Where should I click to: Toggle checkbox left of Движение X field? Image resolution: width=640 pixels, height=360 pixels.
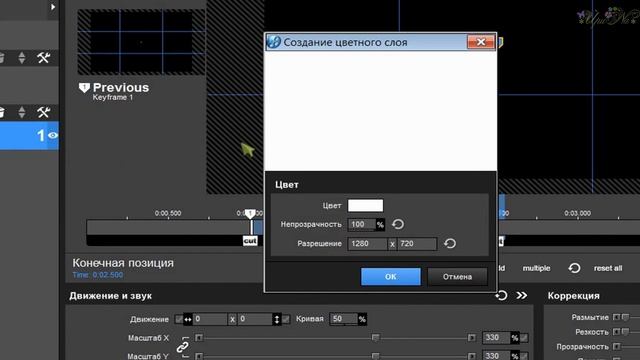tap(178, 319)
